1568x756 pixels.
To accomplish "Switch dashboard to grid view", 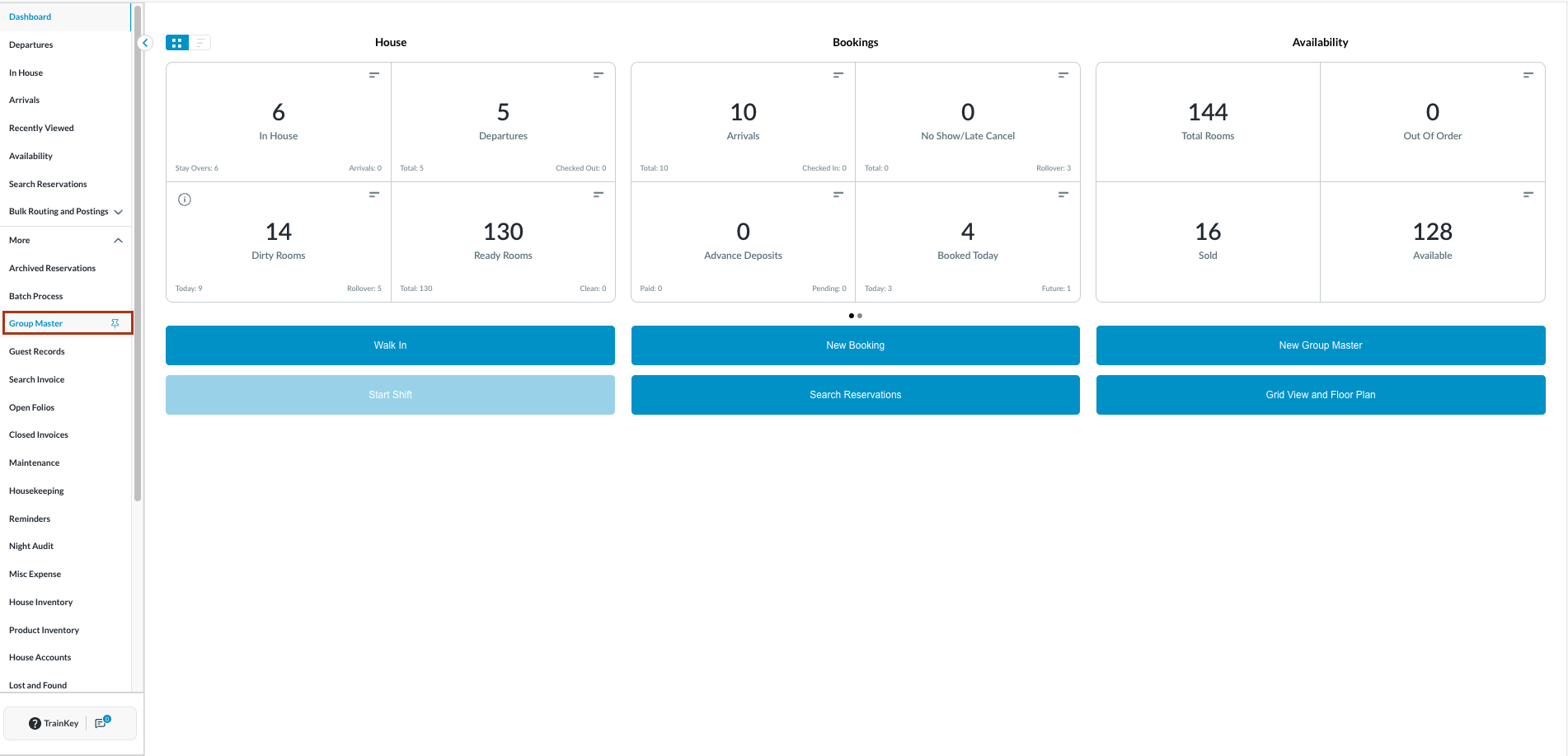I will coord(177,43).
